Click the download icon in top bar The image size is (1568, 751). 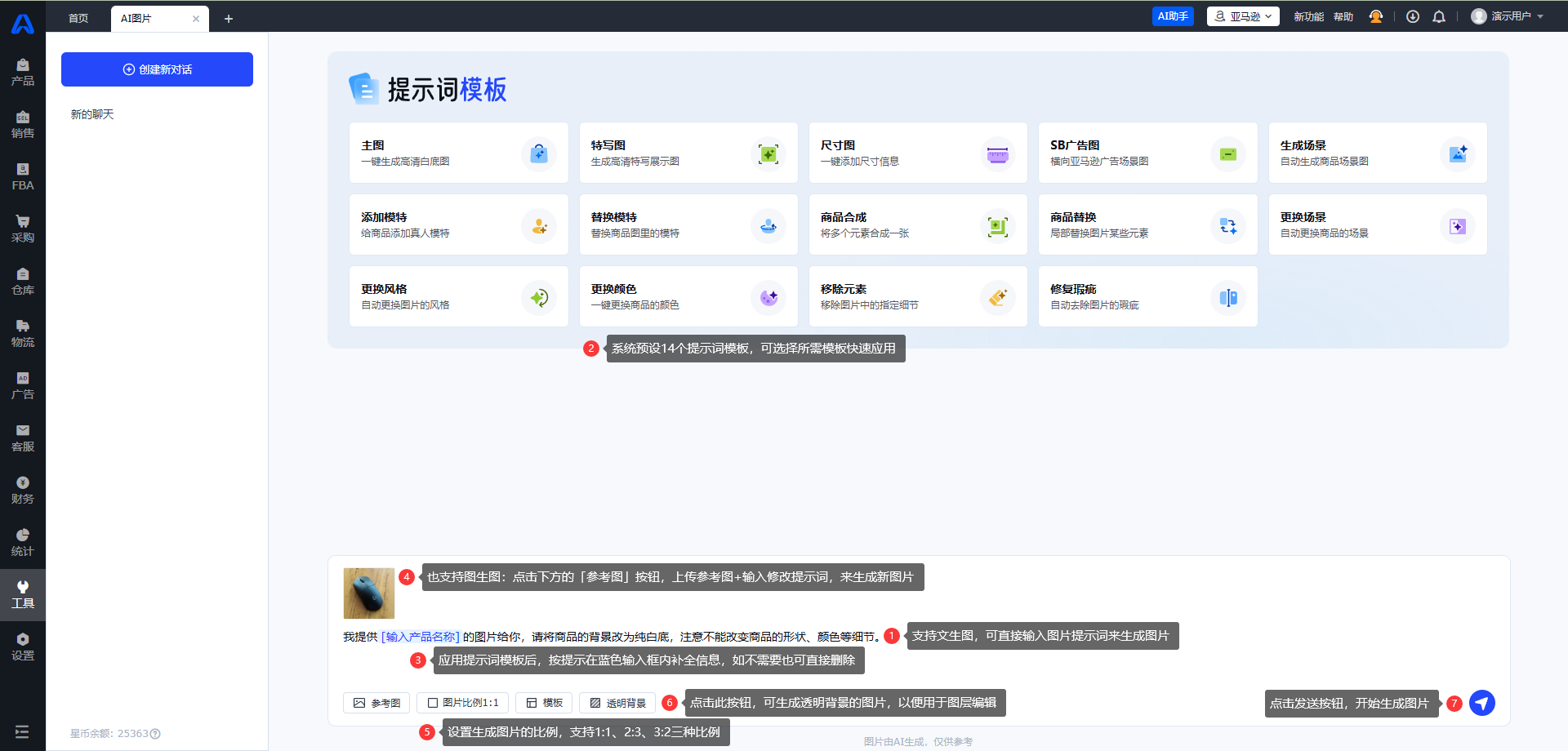pyautogui.click(x=1412, y=16)
